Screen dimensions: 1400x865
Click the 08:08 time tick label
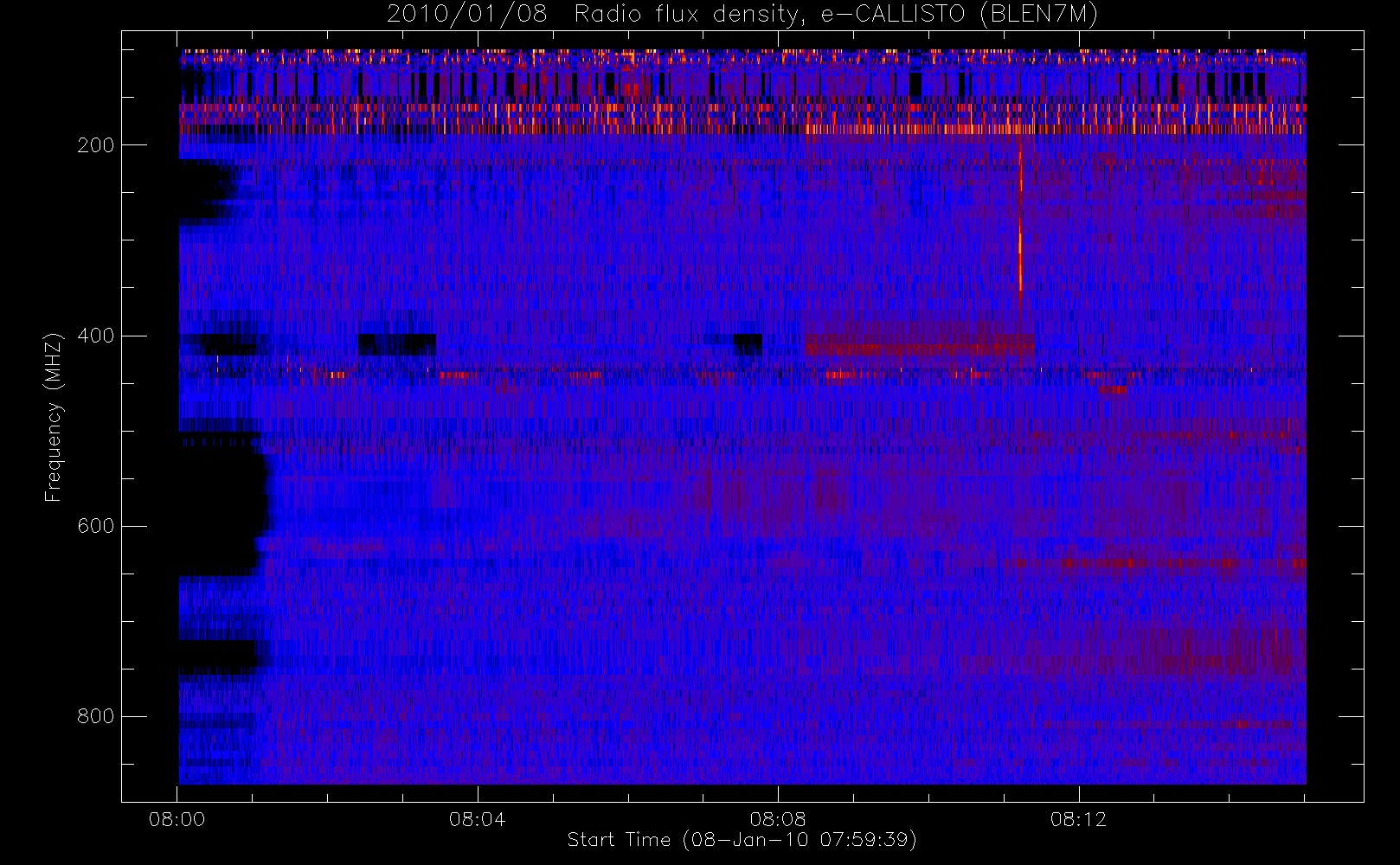tap(777, 819)
